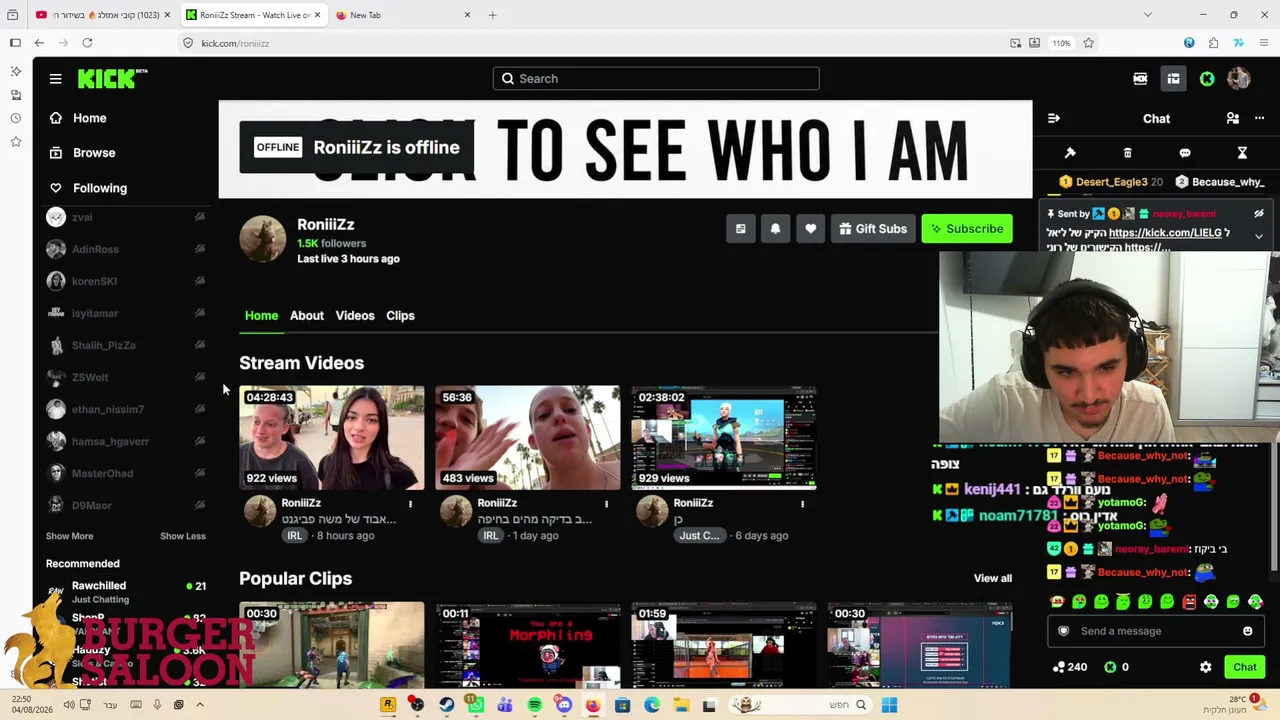Open the emoji picker in the message box
Image resolution: width=1280 pixels, height=720 pixels.
pos(1247,631)
